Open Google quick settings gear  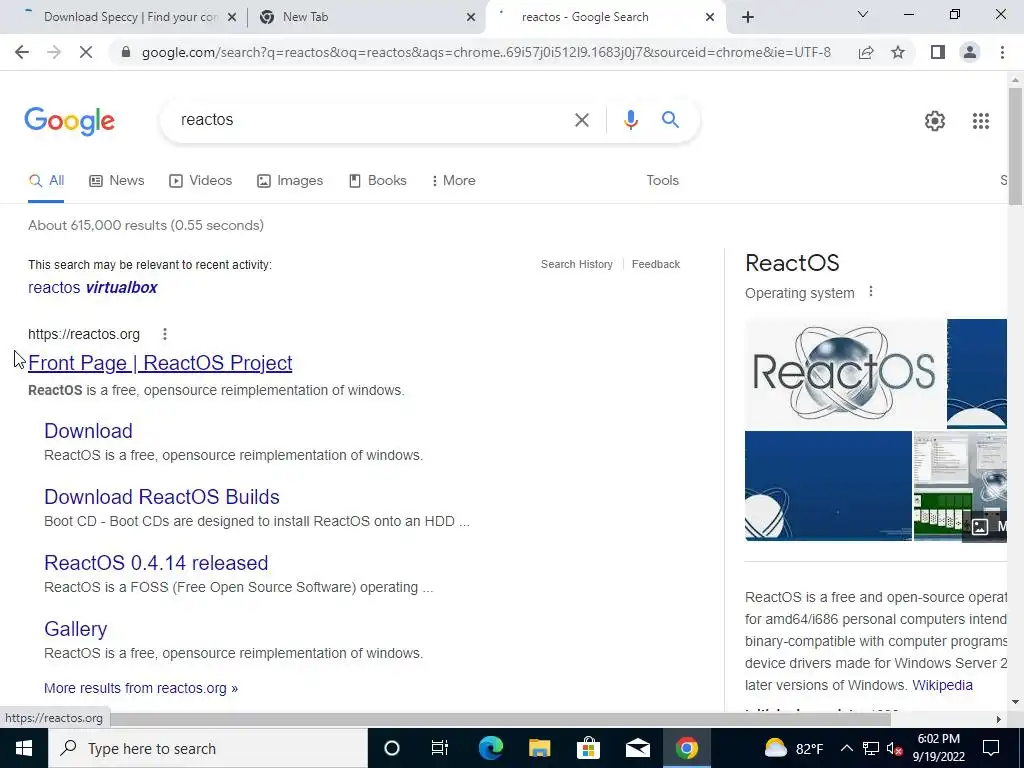pyautogui.click(x=935, y=121)
